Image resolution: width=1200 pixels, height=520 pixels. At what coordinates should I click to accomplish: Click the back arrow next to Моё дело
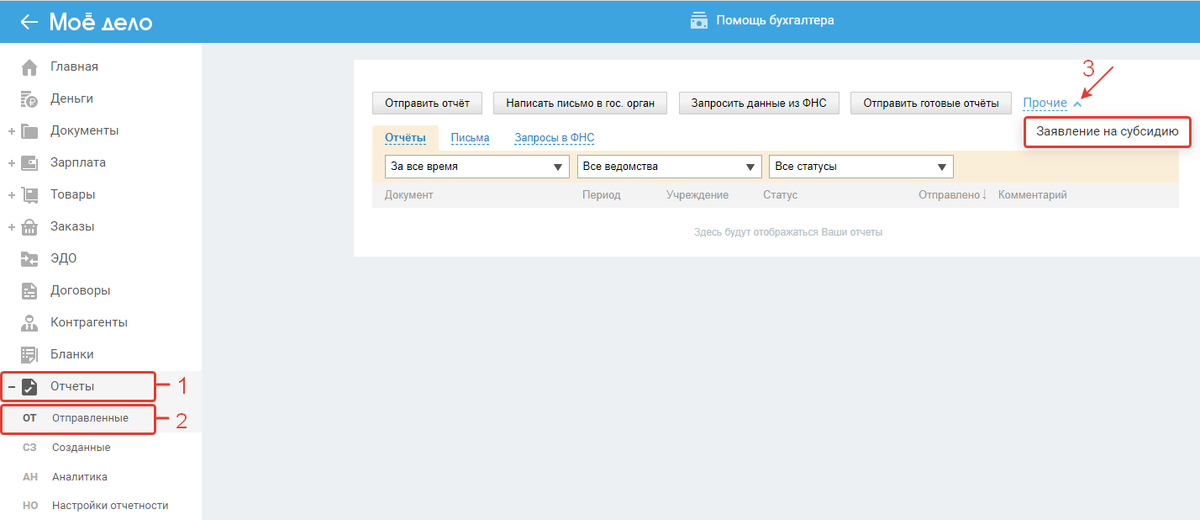click(29, 21)
